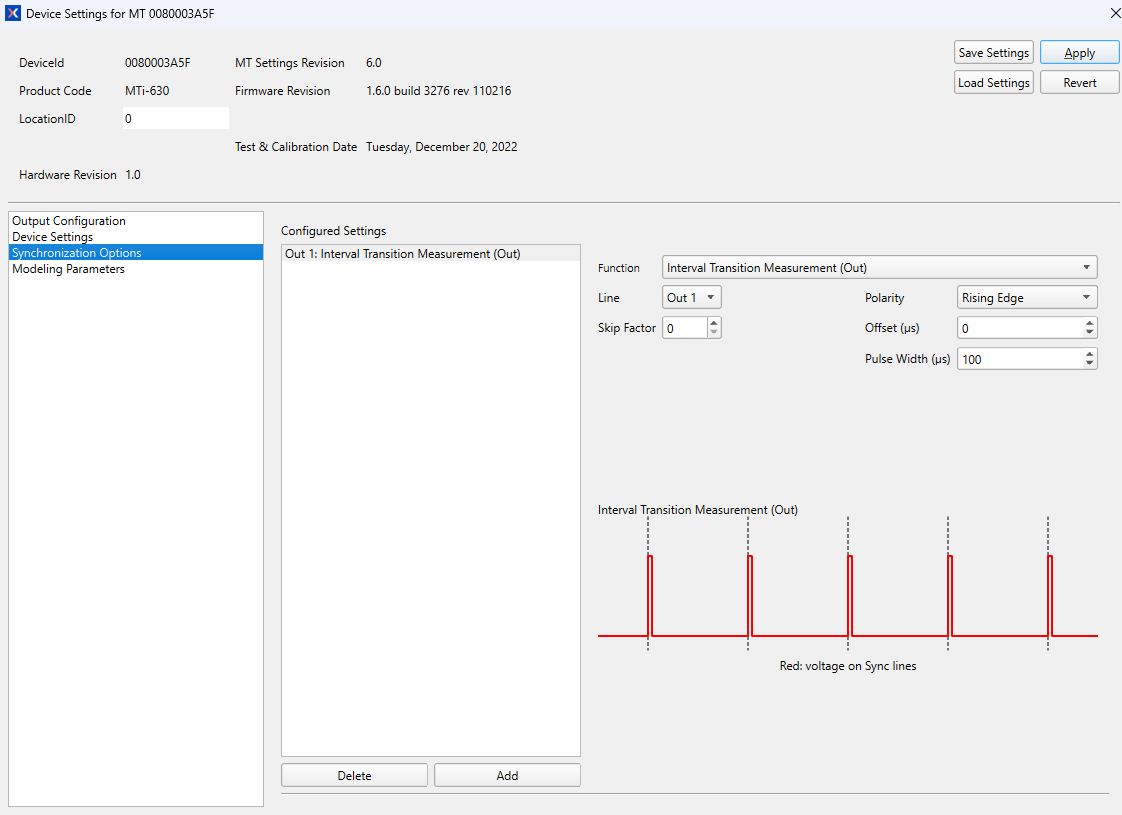Click the date 'Tuesday, December 20, 2022'
The width and height of the screenshot is (1122, 815).
click(x=442, y=147)
